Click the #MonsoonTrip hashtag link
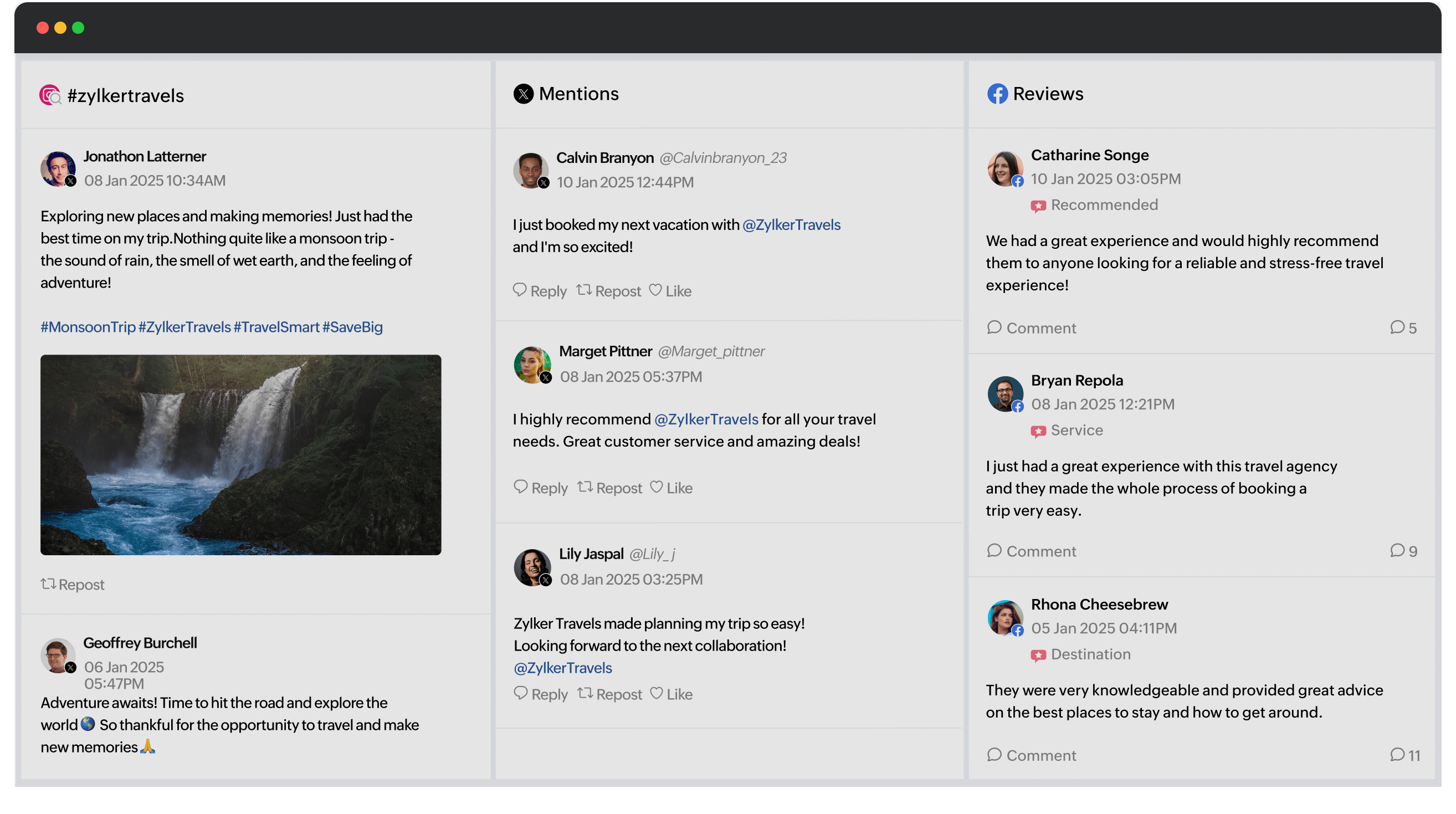The height and width of the screenshot is (814, 1456). pyautogui.click(x=88, y=327)
